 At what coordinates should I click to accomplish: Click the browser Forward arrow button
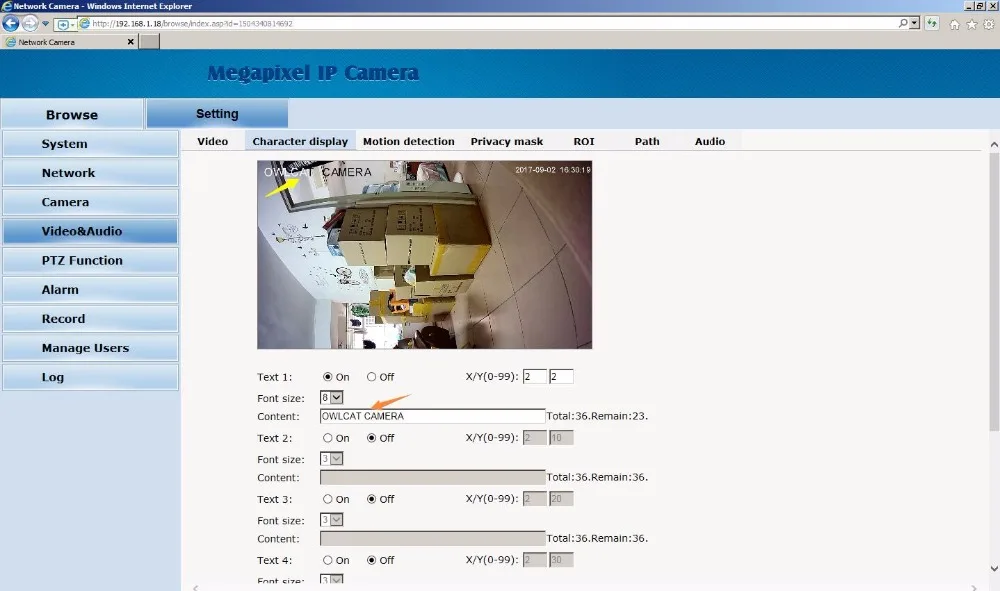point(29,24)
